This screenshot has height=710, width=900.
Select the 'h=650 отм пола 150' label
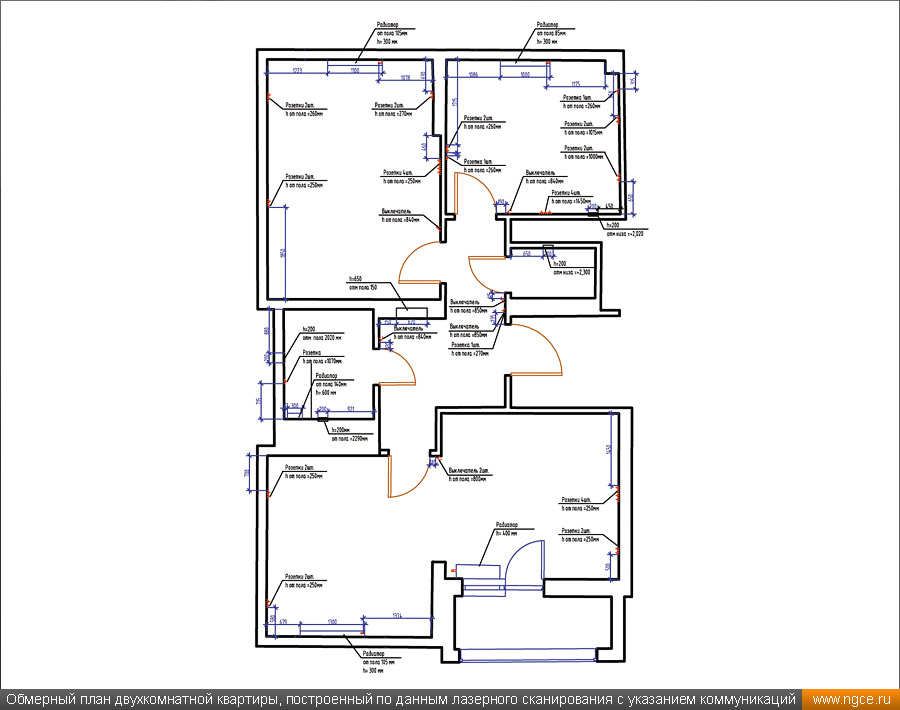pos(362,283)
